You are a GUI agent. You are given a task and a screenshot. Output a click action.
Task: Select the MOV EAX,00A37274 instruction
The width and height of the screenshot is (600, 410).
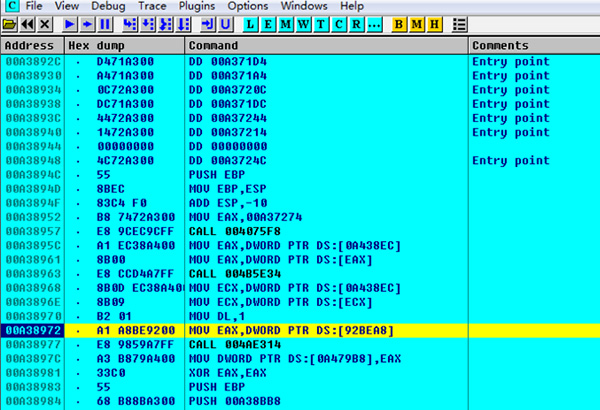[x=245, y=217]
